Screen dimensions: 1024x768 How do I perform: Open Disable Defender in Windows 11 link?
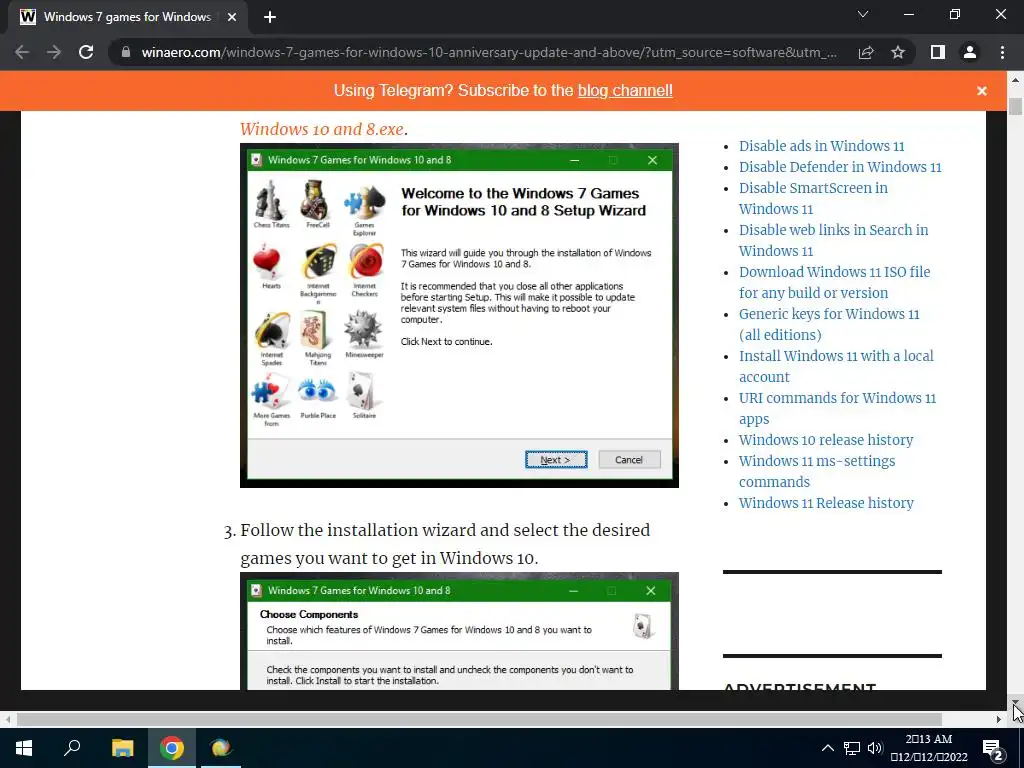click(x=840, y=167)
